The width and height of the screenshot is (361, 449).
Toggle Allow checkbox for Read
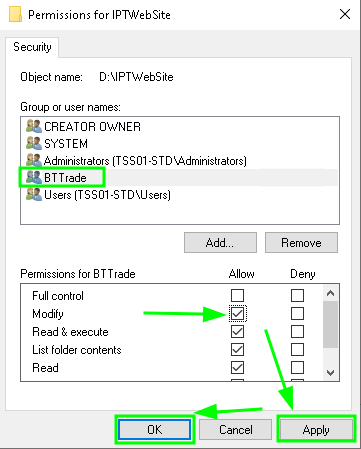tap(237, 368)
